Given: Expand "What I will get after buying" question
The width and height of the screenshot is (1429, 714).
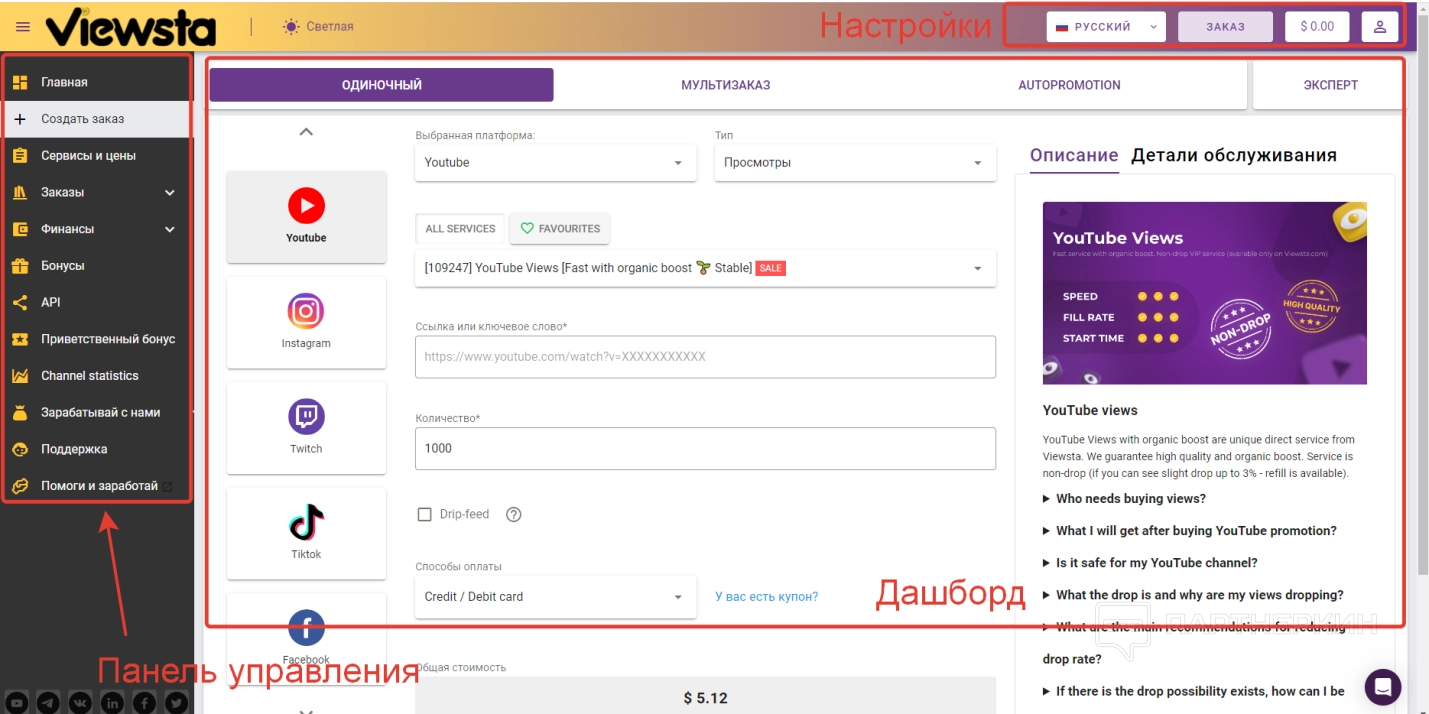Looking at the screenshot, I should click(x=1189, y=531).
